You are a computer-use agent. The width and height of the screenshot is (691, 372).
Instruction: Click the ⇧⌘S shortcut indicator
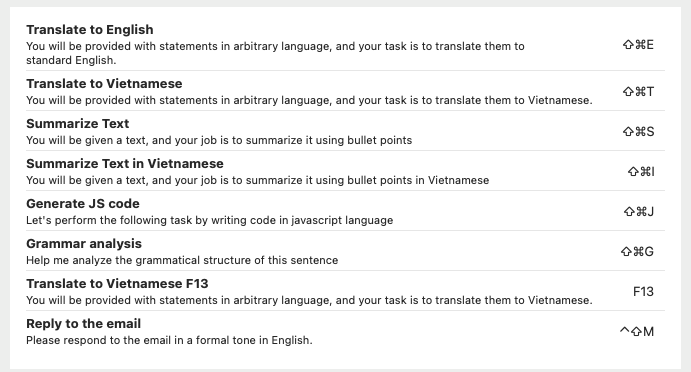pyautogui.click(x=638, y=131)
